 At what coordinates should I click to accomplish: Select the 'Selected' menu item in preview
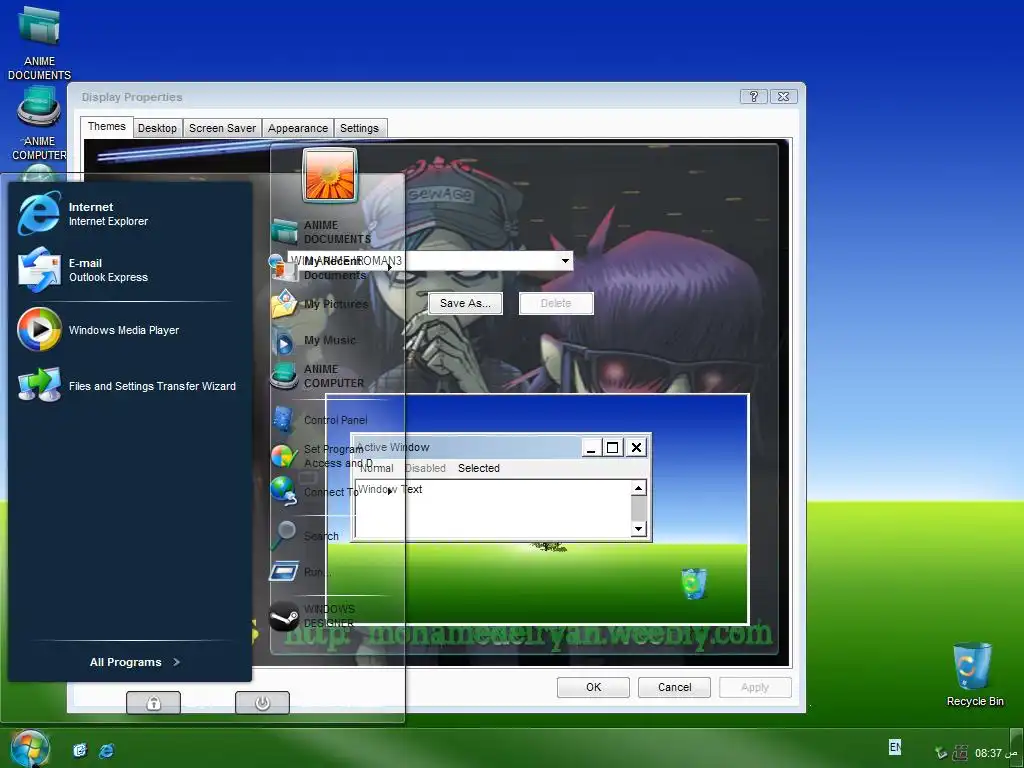(x=479, y=468)
